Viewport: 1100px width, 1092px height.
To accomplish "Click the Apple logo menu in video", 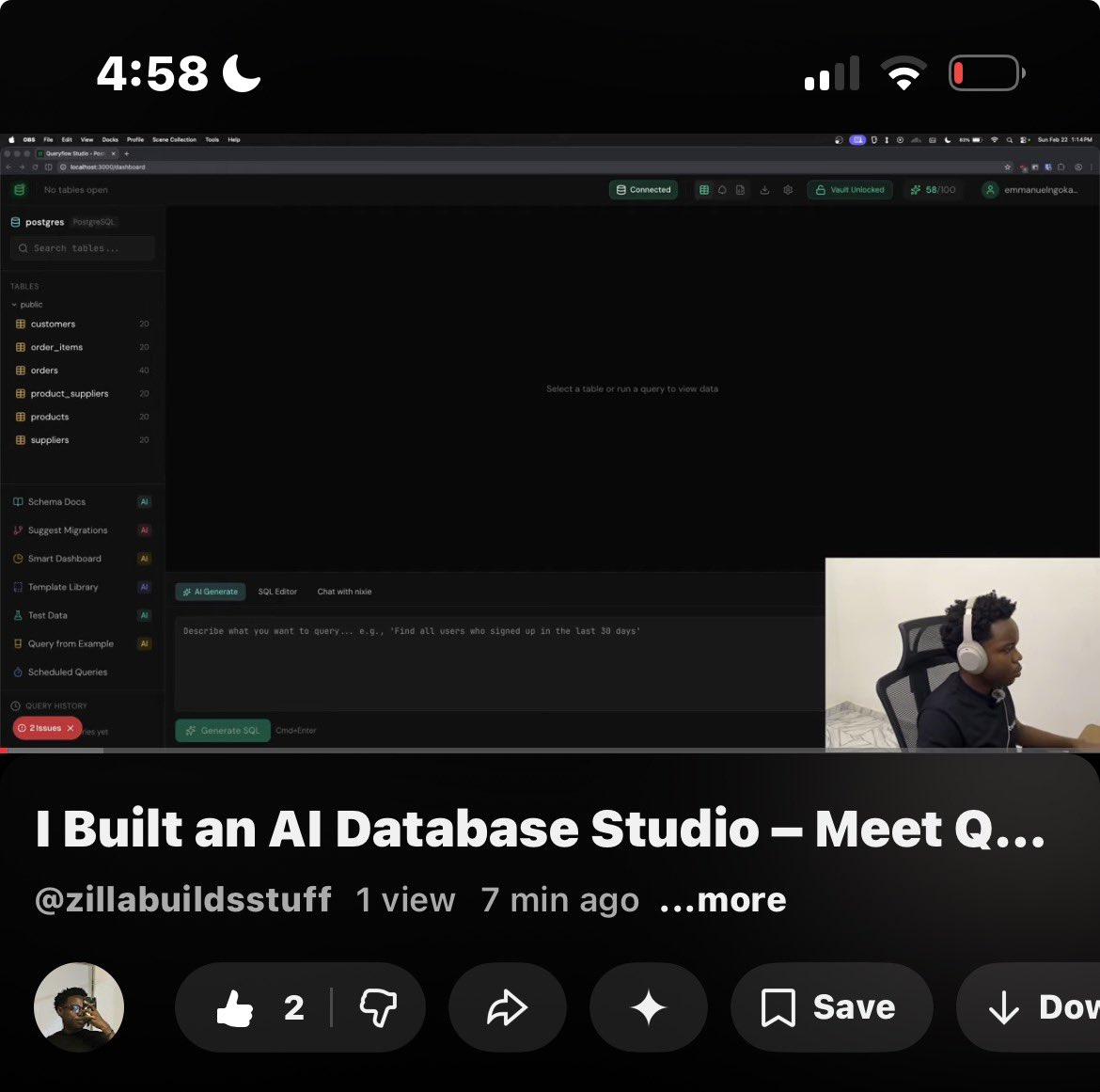I will (11, 139).
